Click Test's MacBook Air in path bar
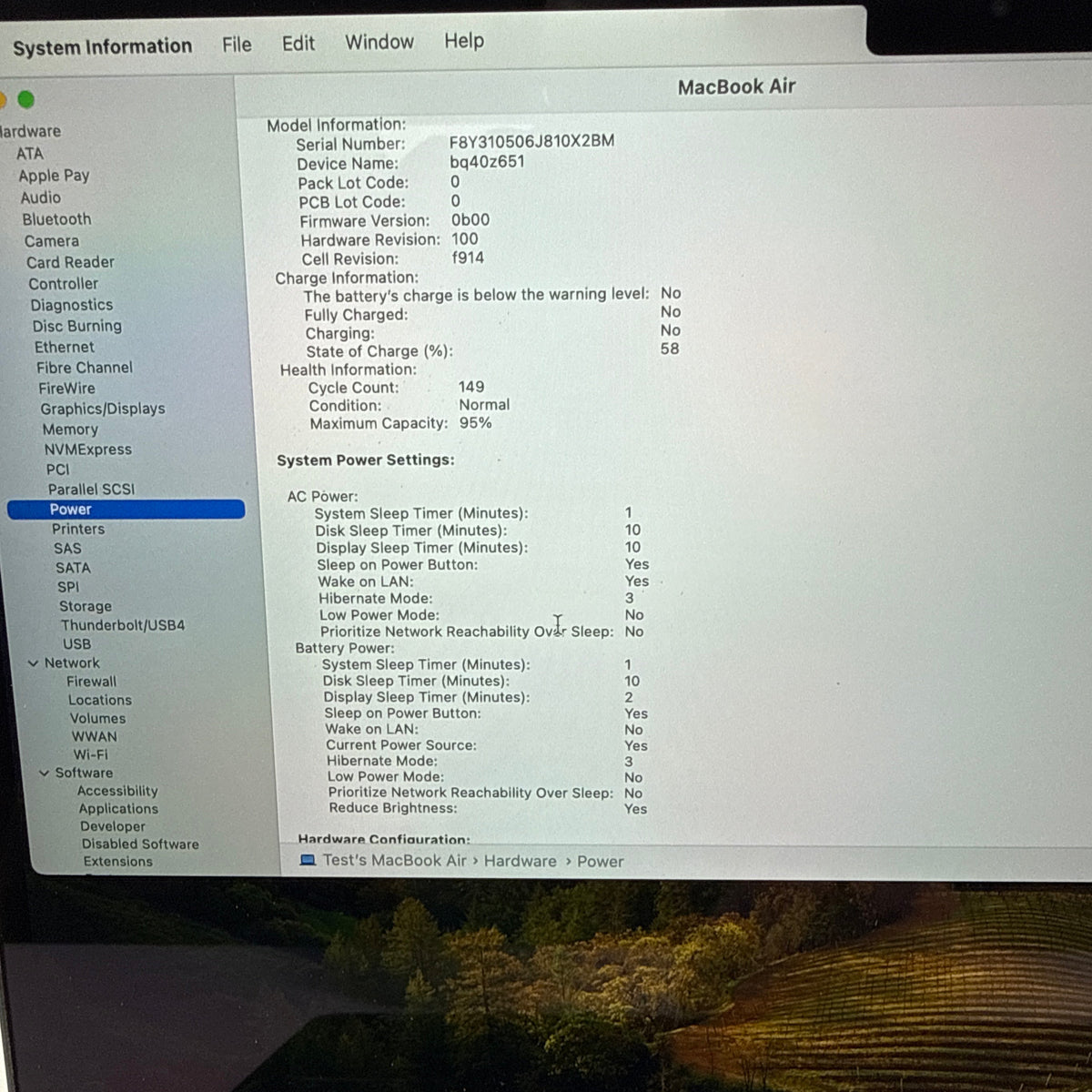Viewport: 1092px width, 1092px height. point(394,861)
